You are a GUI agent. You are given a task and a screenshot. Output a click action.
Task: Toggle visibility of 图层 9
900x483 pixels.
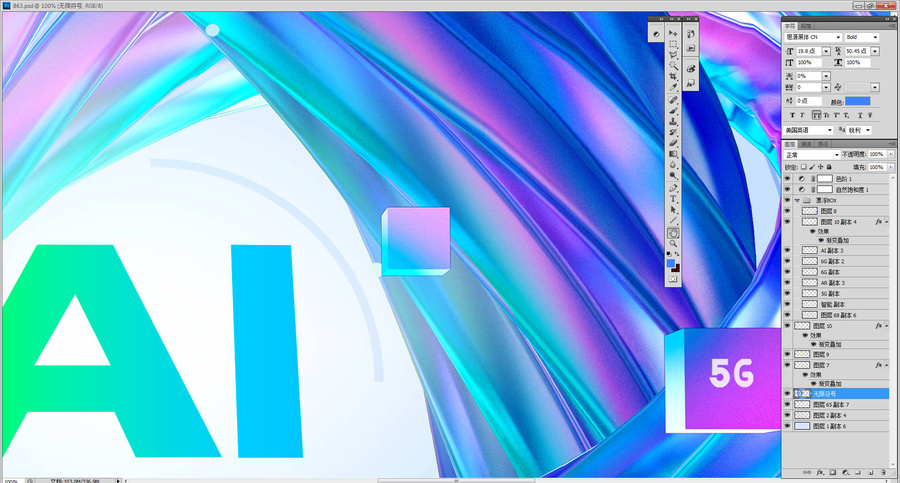click(788, 354)
